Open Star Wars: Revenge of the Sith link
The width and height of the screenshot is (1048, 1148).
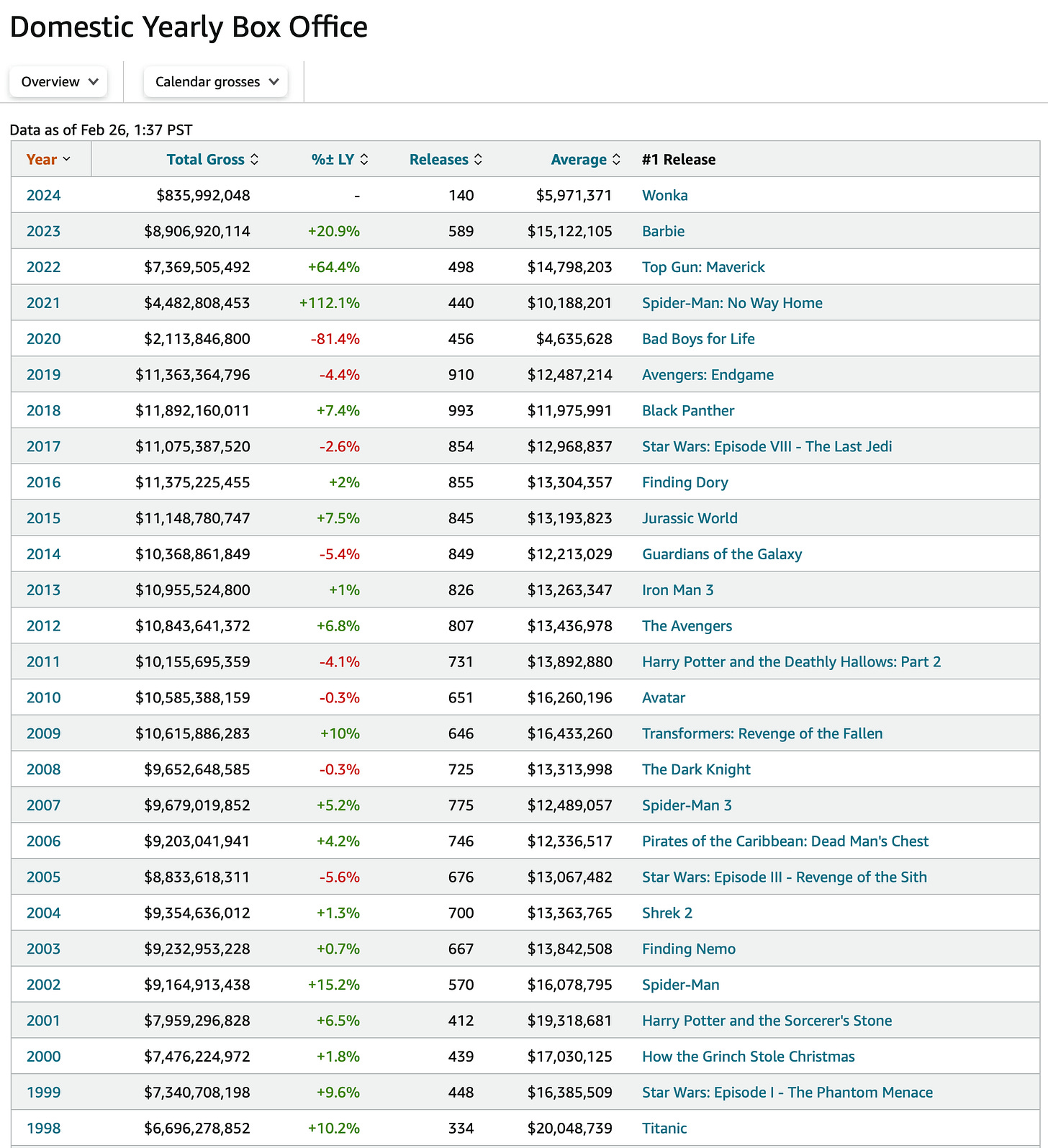pos(785,877)
